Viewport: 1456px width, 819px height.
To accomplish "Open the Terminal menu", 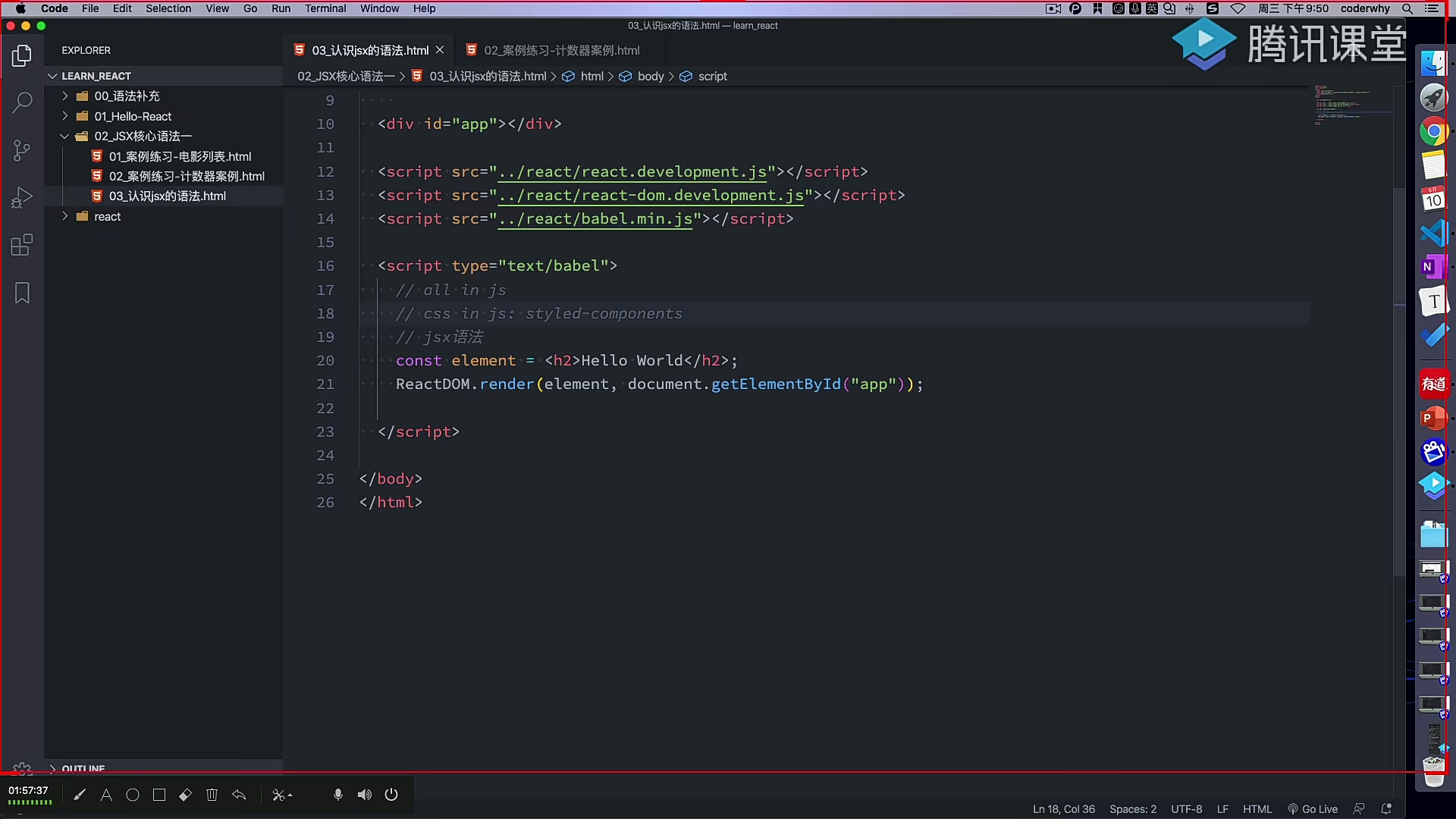I will click(x=325, y=8).
